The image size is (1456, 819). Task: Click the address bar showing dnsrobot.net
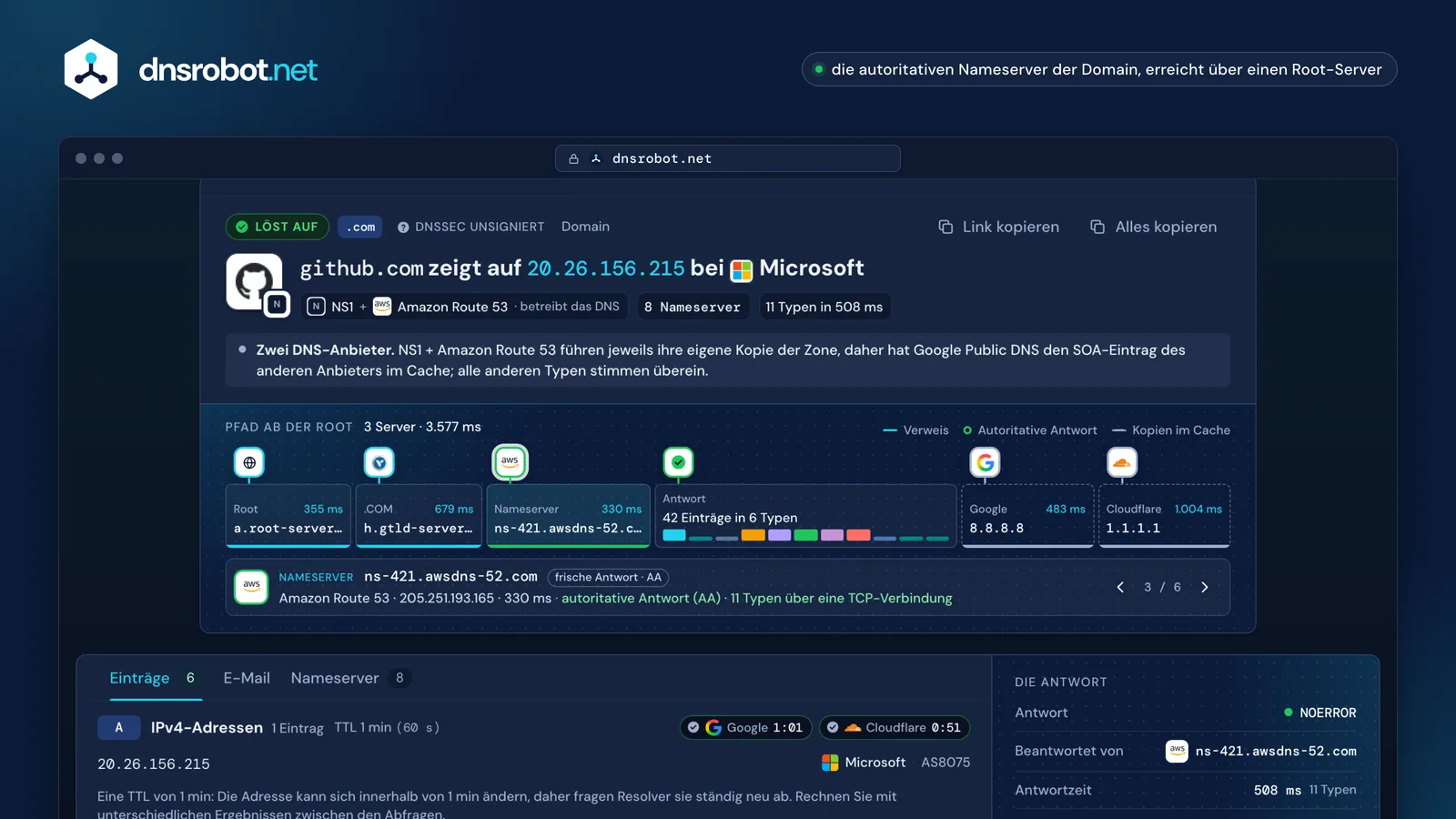tap(728, 158)
